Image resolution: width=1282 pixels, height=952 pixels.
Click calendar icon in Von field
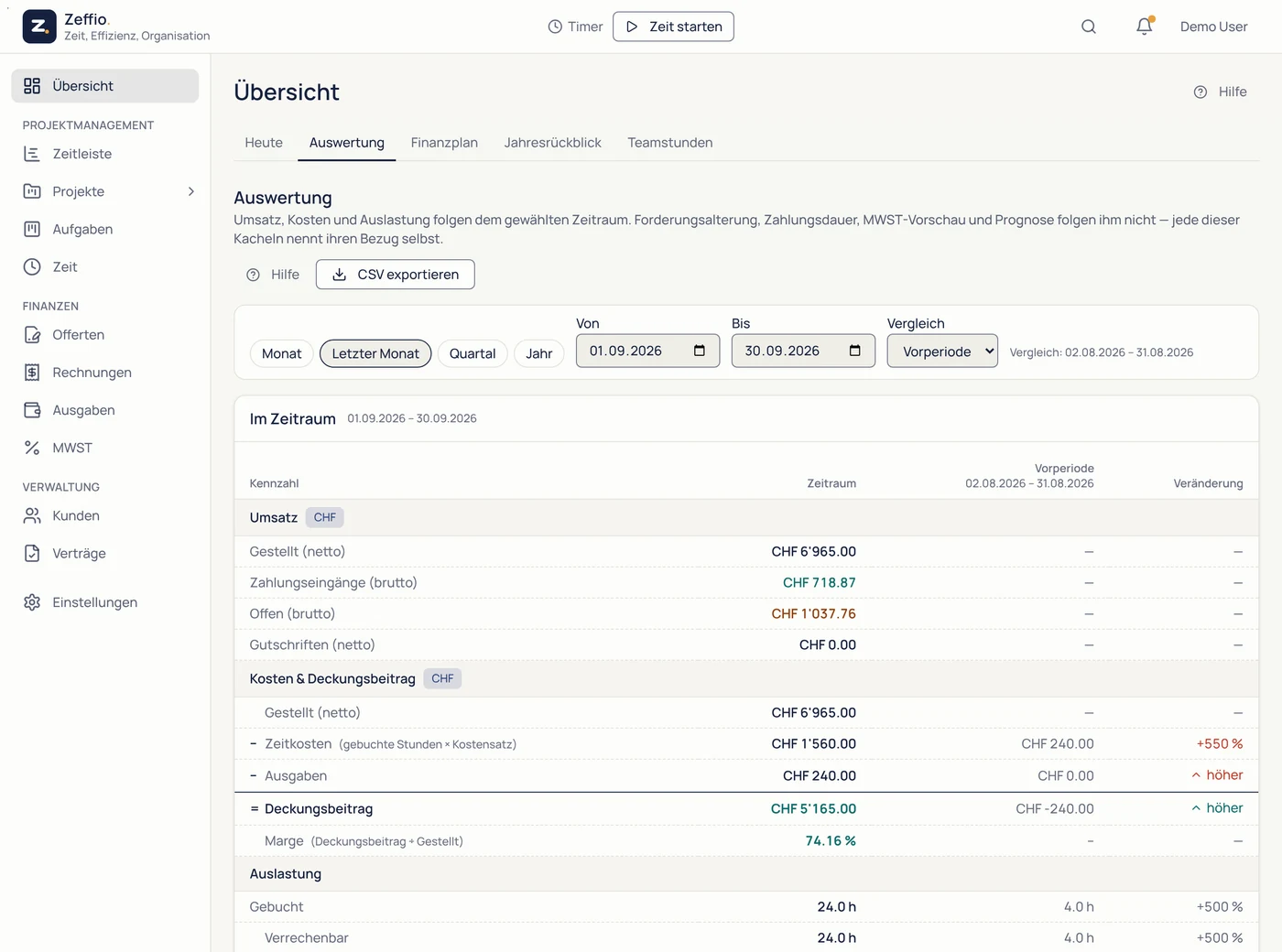(700, 351)
